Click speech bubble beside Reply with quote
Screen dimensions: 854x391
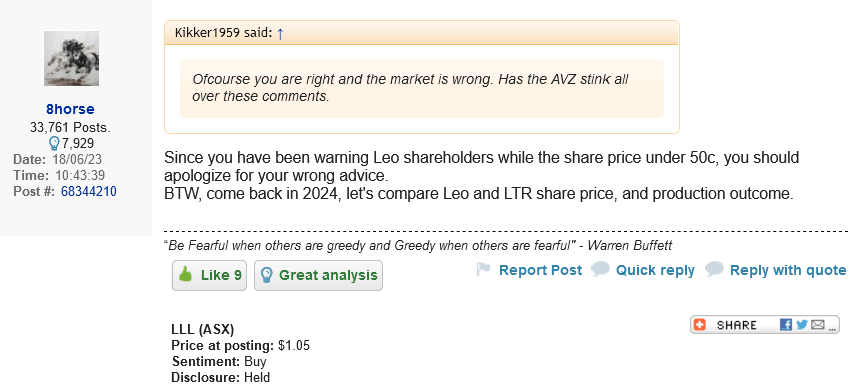714,270
